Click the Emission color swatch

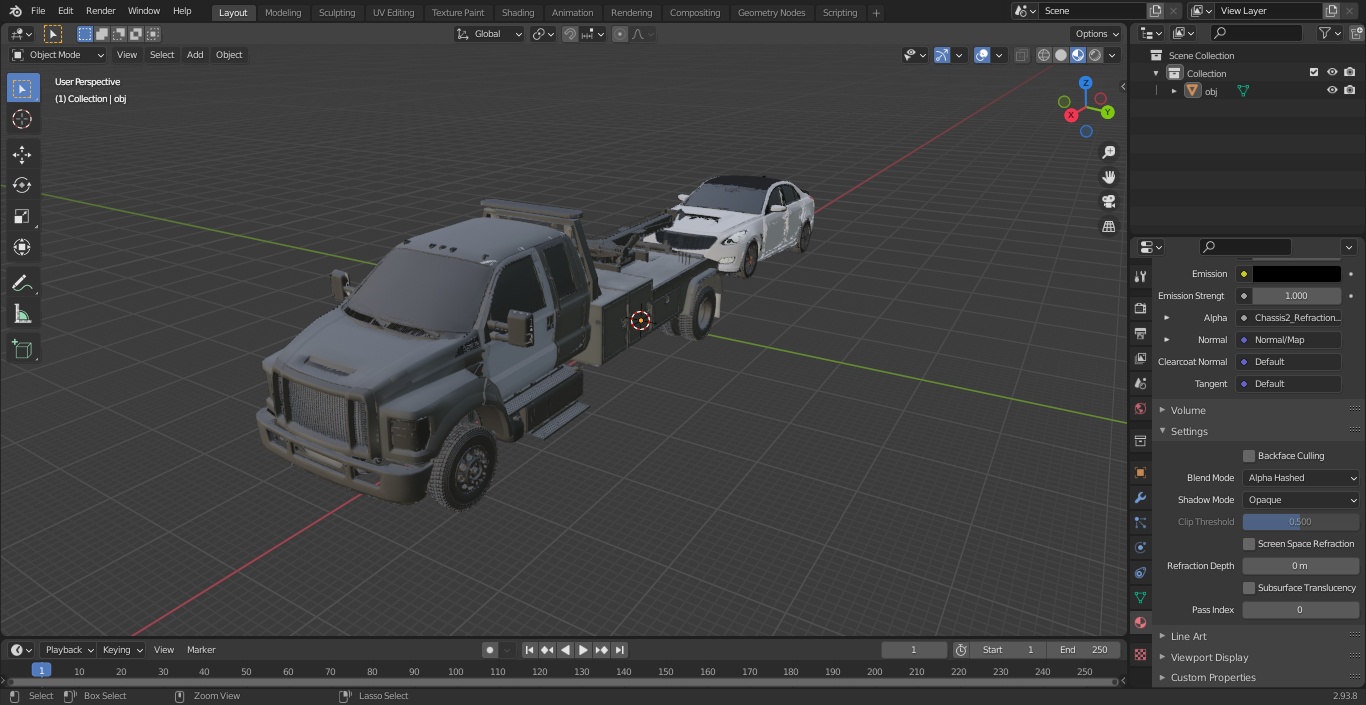[x=1297, y=274]
